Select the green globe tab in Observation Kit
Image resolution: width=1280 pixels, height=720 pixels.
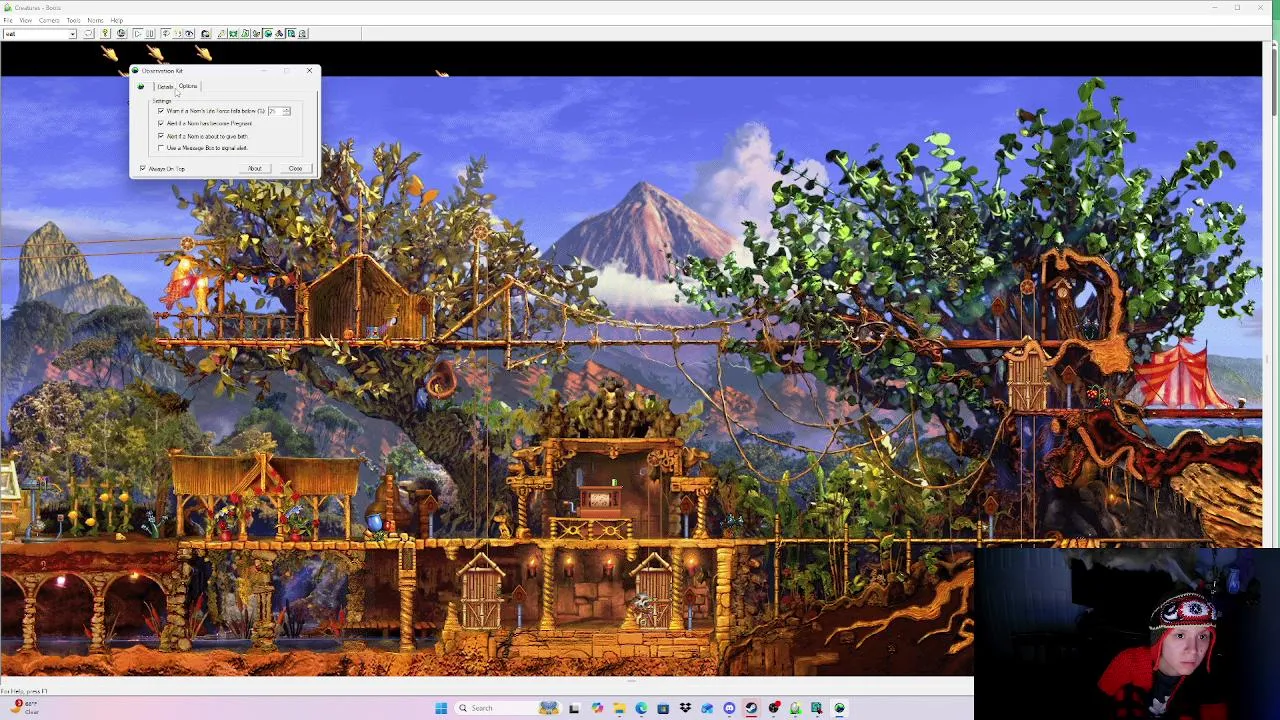[x=140, y=87]
